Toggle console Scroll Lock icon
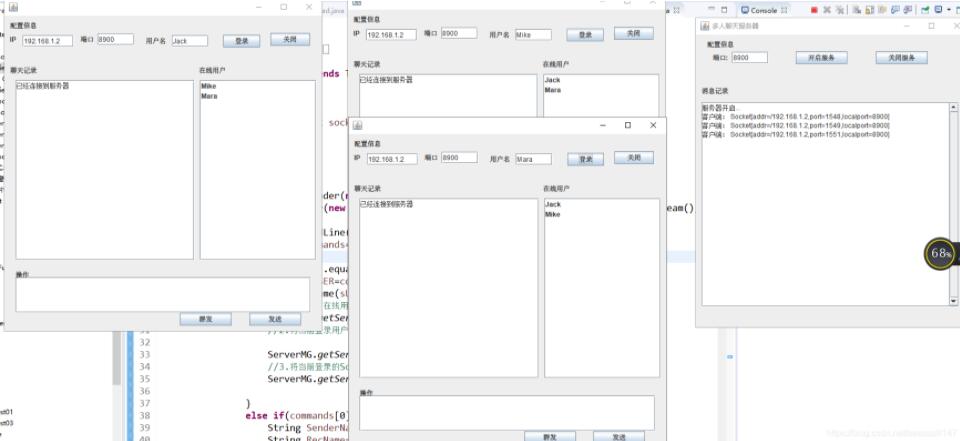The image size is (960, 441). [x=869, y=10]
